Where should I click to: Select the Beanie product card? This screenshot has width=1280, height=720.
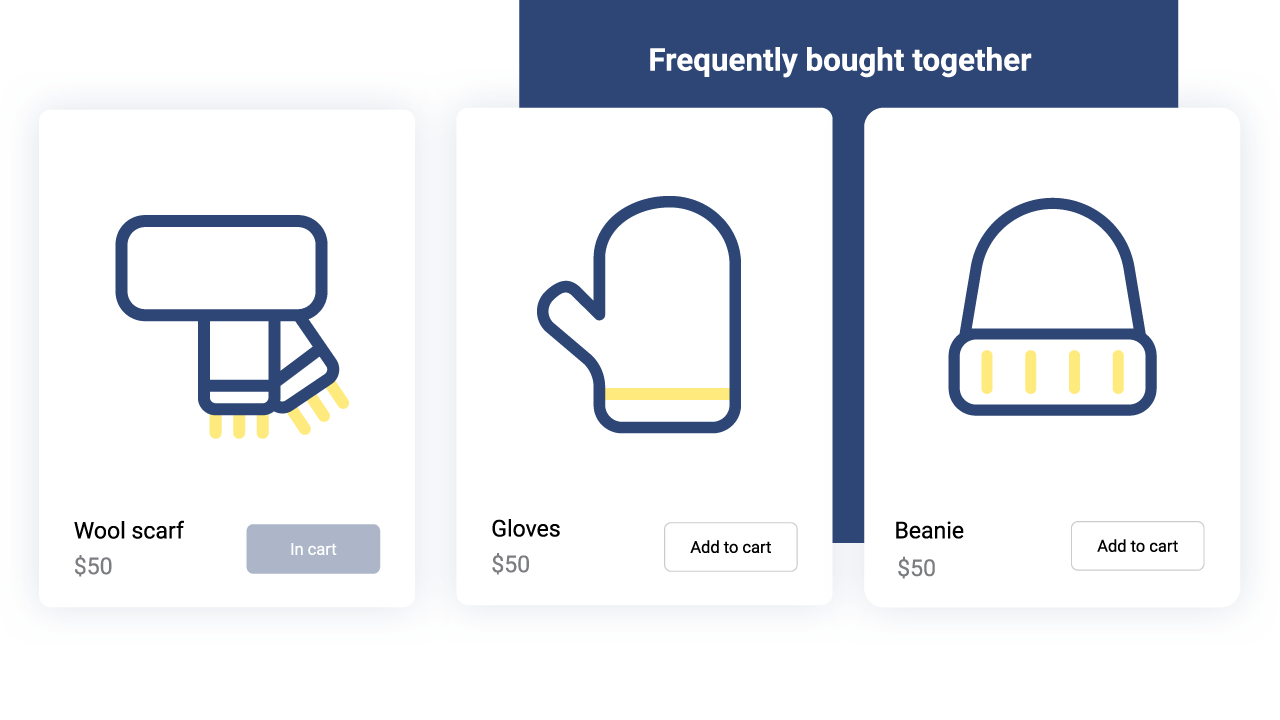click(1052, 357)
